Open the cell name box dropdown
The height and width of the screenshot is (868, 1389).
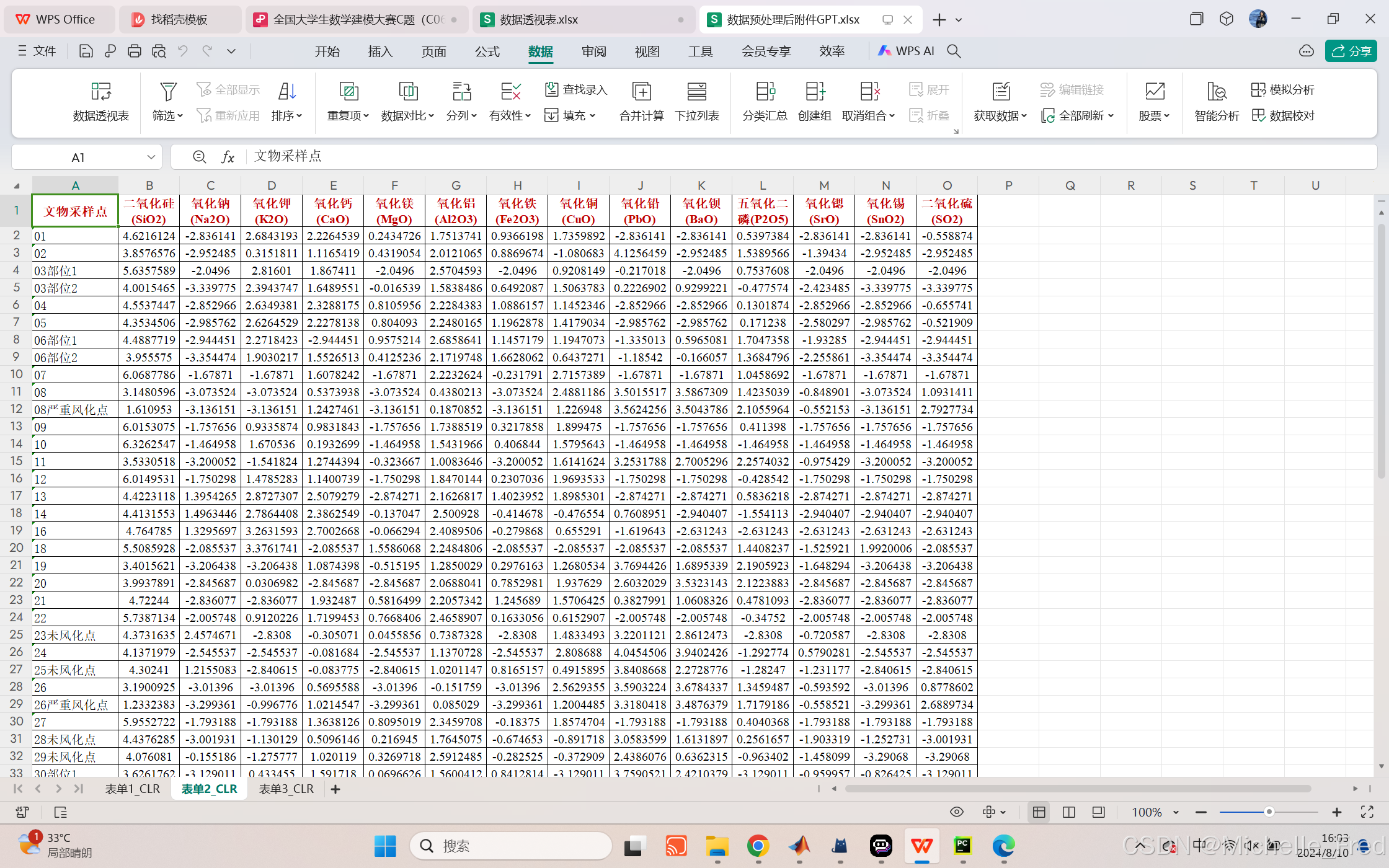(x=151, y=157)
